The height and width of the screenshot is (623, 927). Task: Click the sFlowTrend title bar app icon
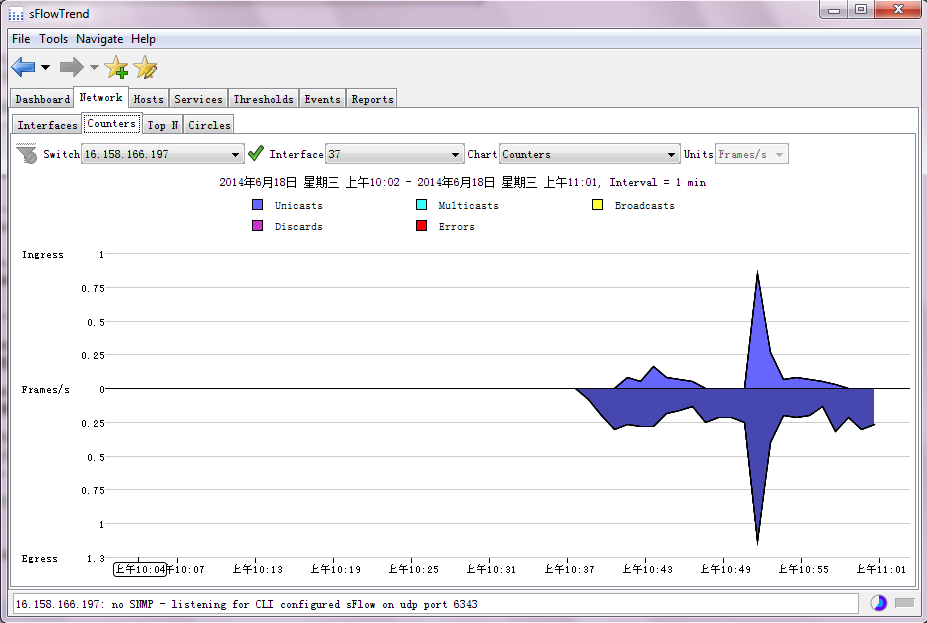17,14
